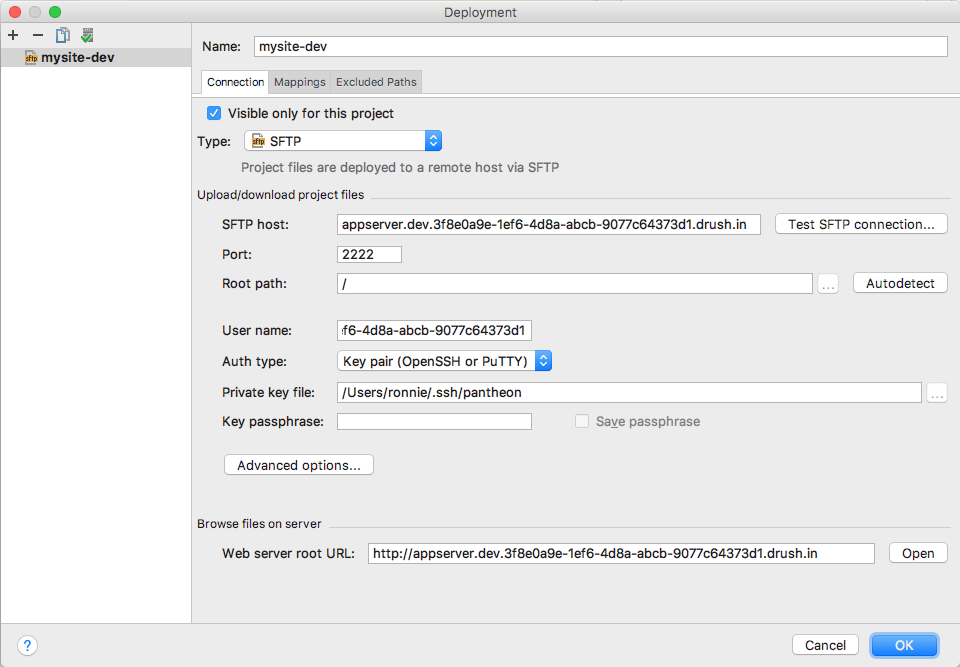Open the Type dropdown showing SFTP
Image resolution: width=960 pixels, height=667 pixels.
click(432, 140)
